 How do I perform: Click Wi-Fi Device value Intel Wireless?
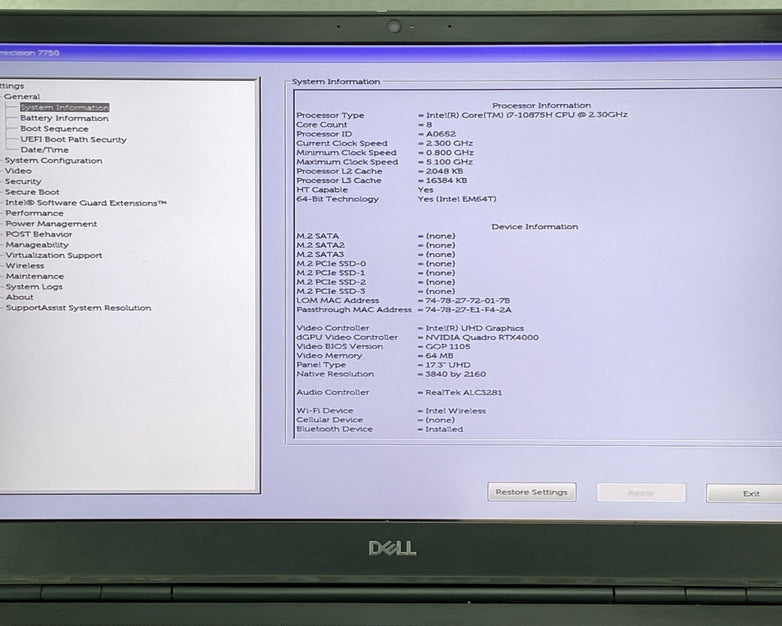455,411
